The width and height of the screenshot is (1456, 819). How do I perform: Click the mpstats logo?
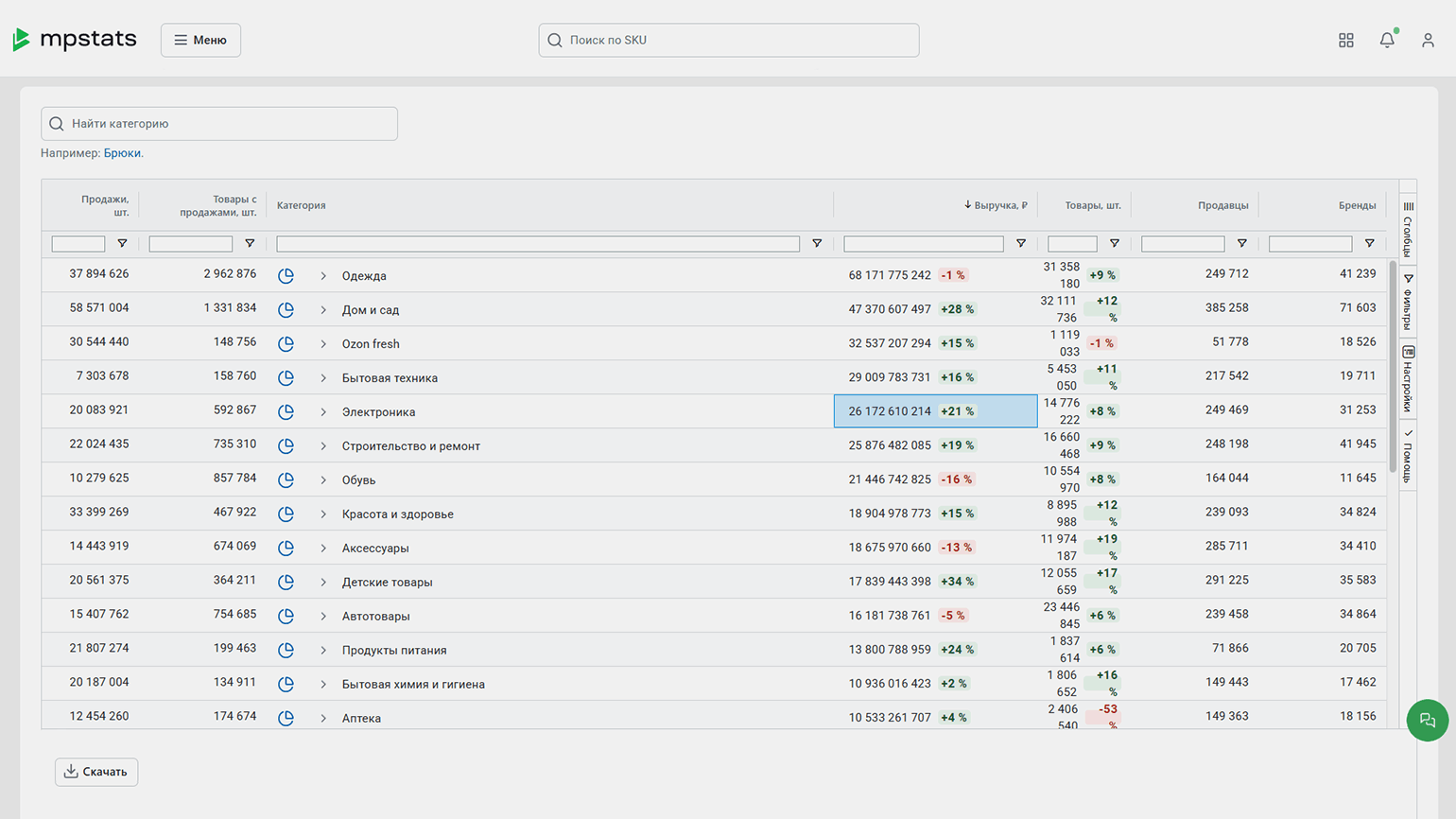pyautogui.click(x=75, y=40)
